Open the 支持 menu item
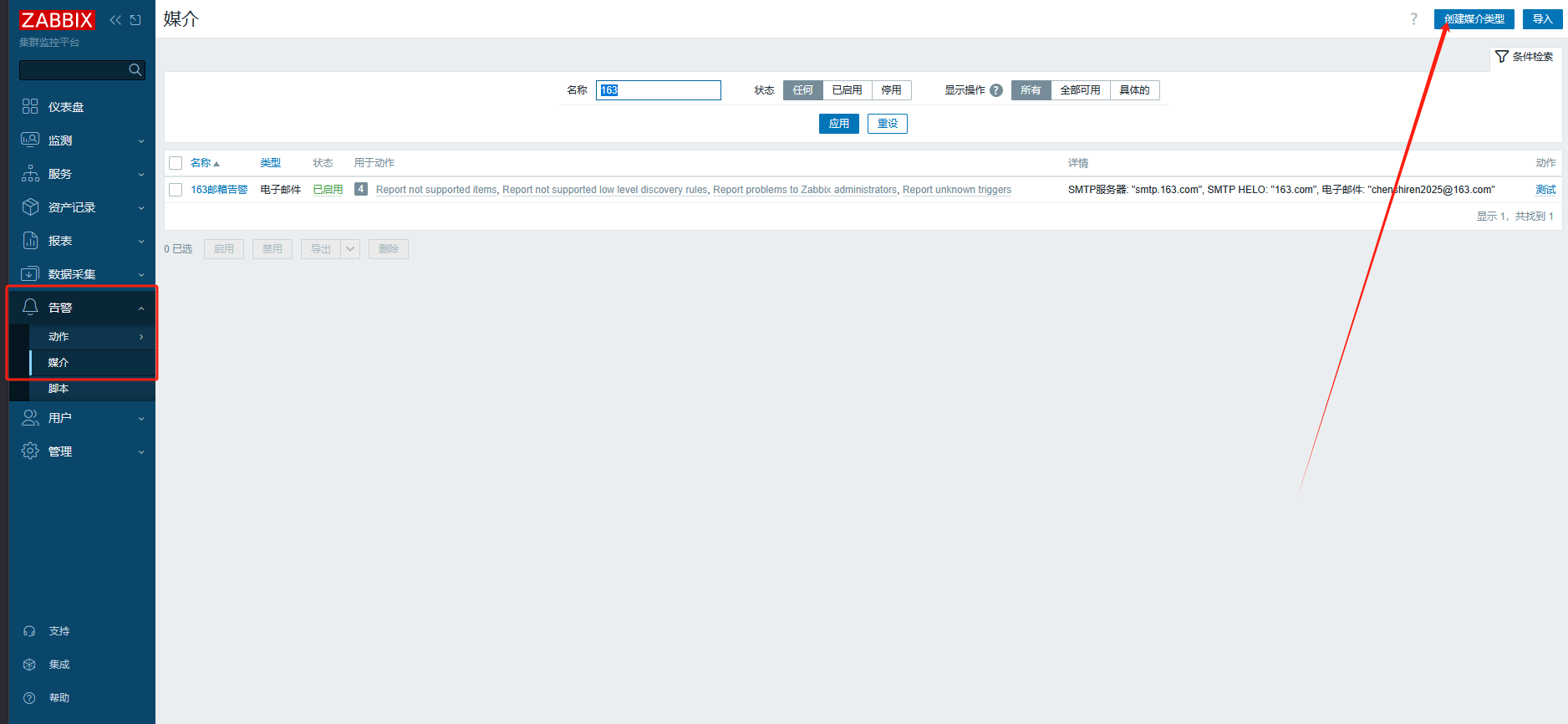The width and height of the screenshot is (1568, 724). click(x=82, y=631)
